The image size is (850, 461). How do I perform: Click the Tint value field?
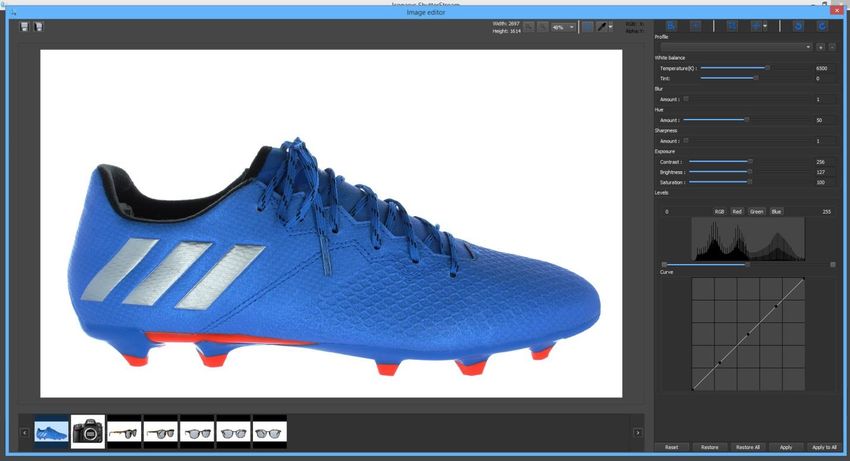(x=824, y=79)
